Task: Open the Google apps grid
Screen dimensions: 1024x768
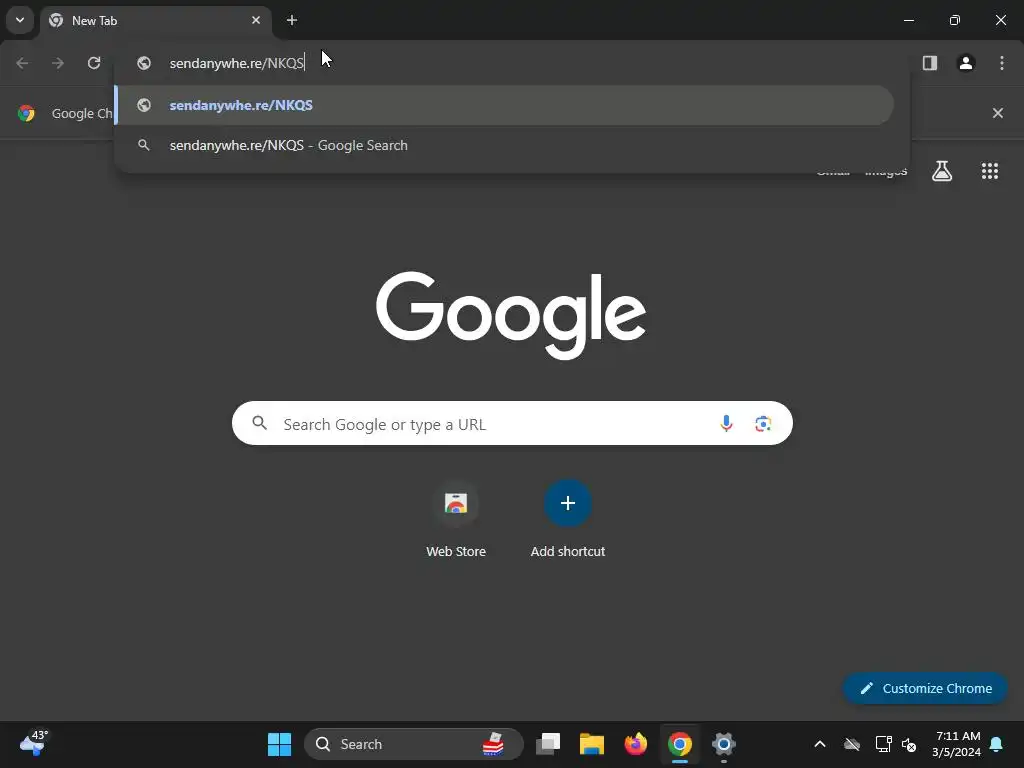Action: click(x=990, y=171)
